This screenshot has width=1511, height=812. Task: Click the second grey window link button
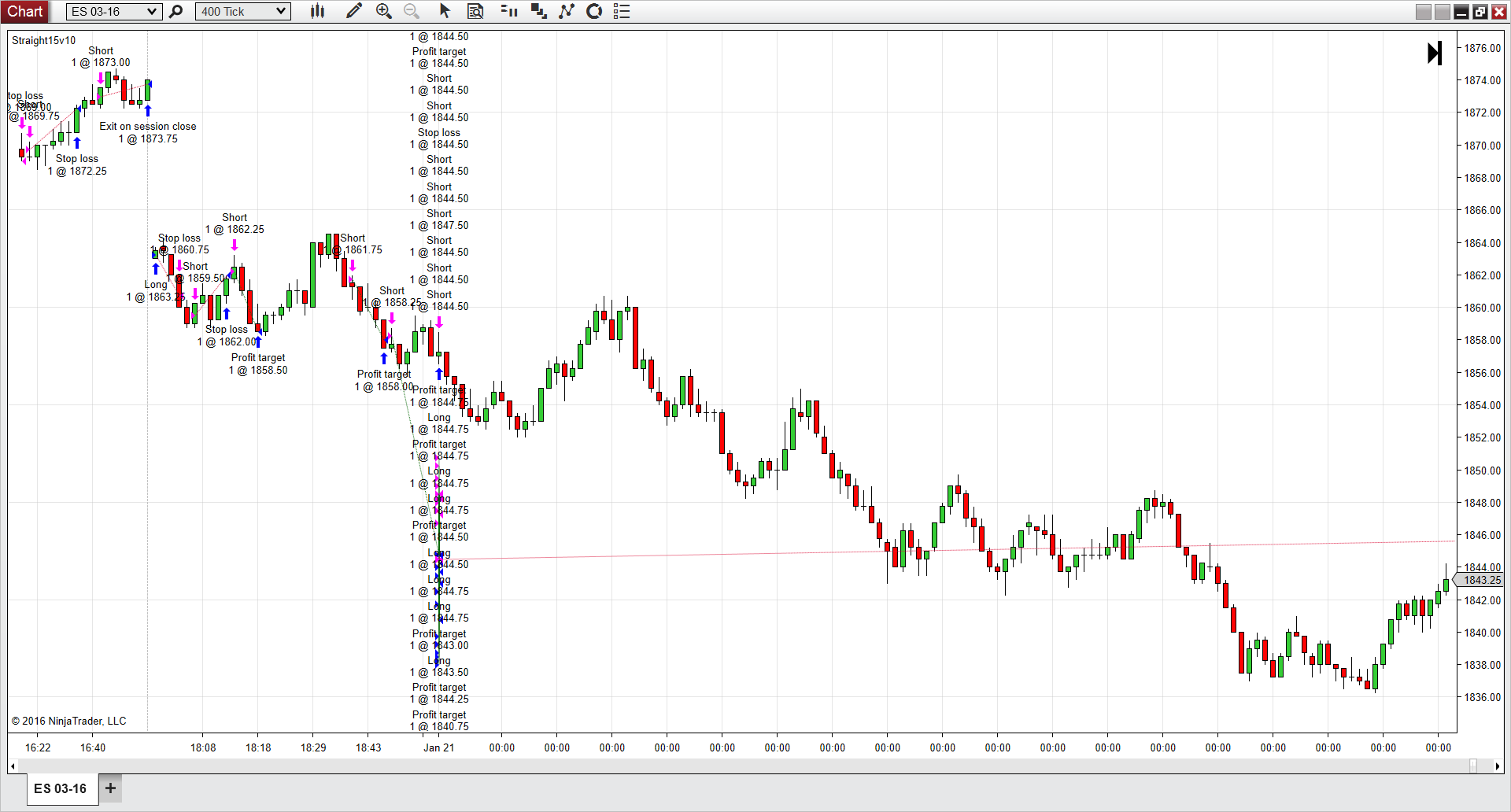click(1443, 12)
